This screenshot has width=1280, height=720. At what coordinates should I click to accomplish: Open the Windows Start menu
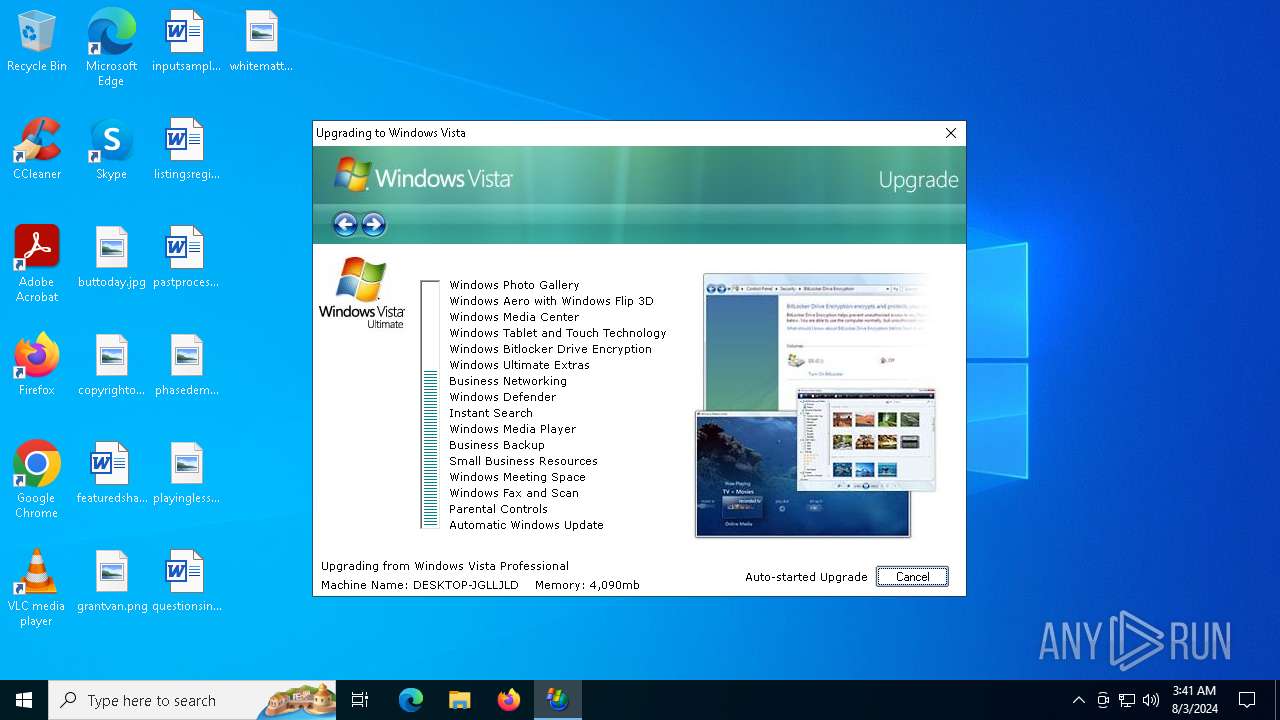click(24, 700)
